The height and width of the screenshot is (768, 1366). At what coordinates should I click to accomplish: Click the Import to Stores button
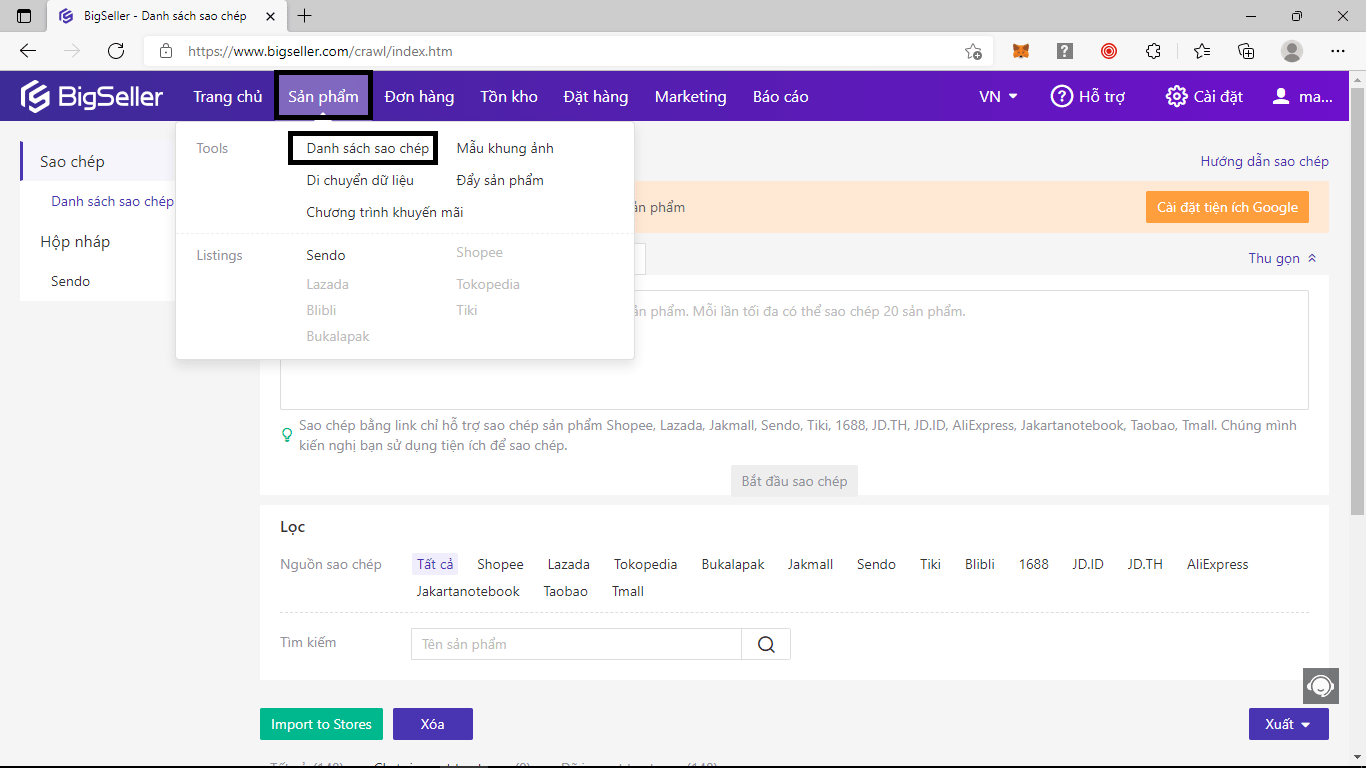tap(321, 724)
